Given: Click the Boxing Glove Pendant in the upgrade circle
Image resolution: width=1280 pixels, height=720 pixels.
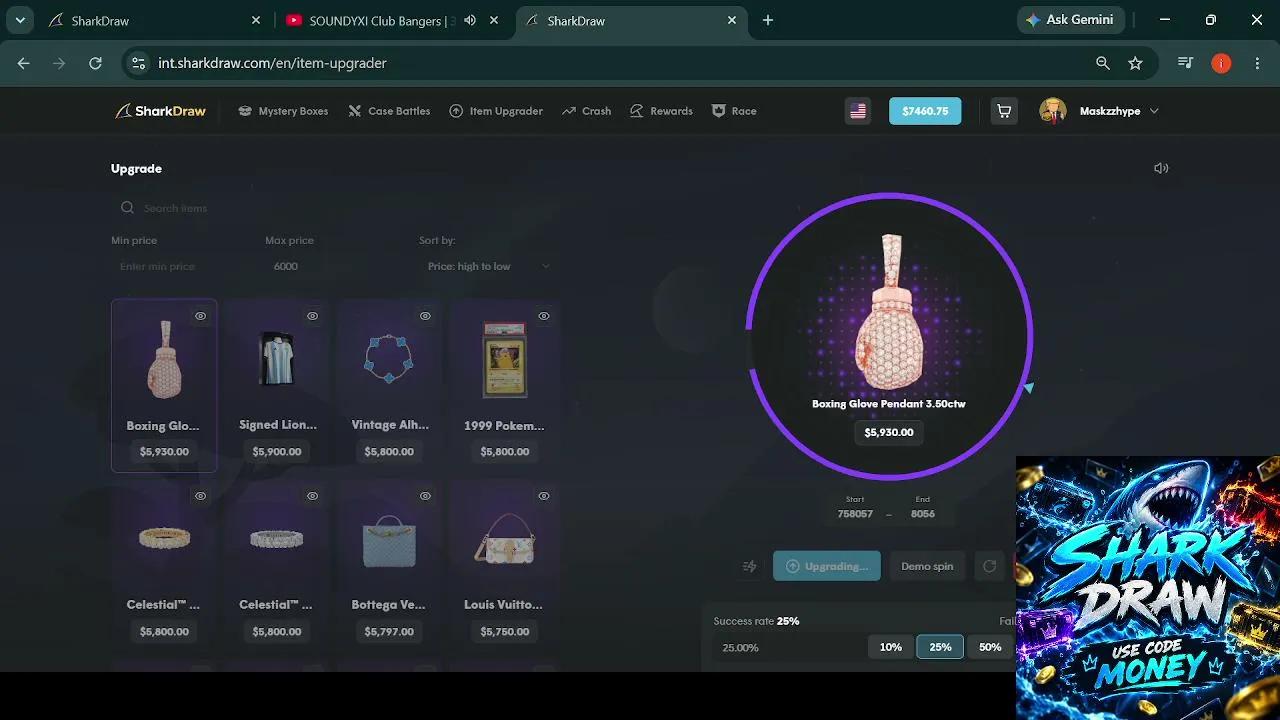Looking at the screenshot, I should [889, 310].
